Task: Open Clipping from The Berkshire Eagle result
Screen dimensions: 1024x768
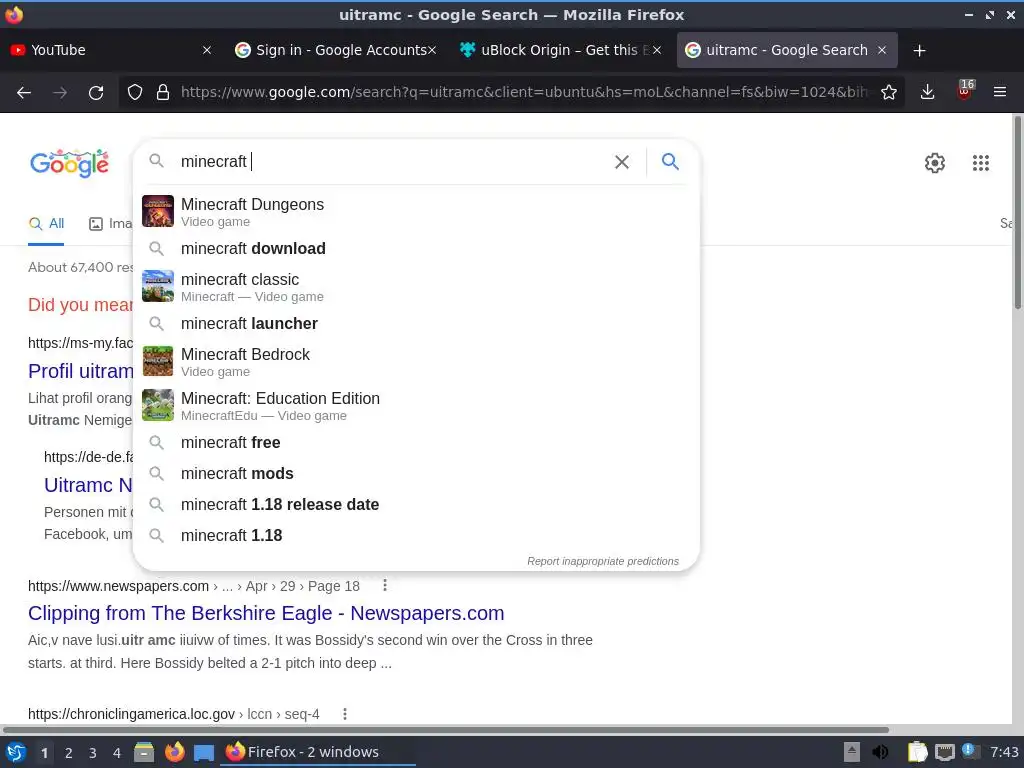Action: click(x=266, y=613)
